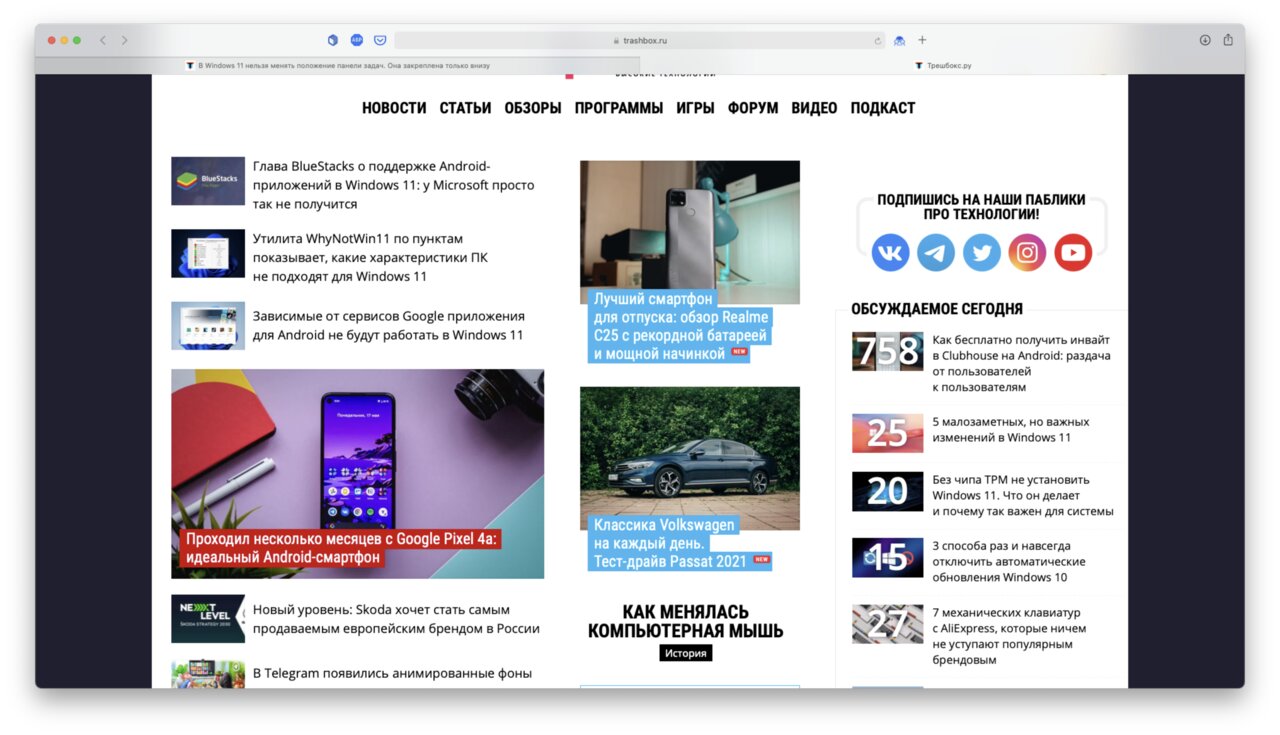Click the Skoda Next Level thumbnail

(208, 619)
